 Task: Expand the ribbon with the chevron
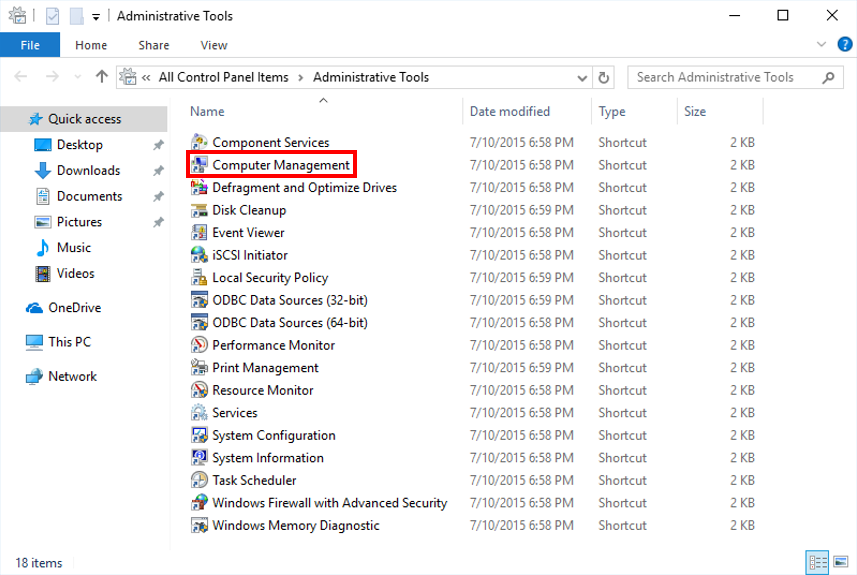821,44
